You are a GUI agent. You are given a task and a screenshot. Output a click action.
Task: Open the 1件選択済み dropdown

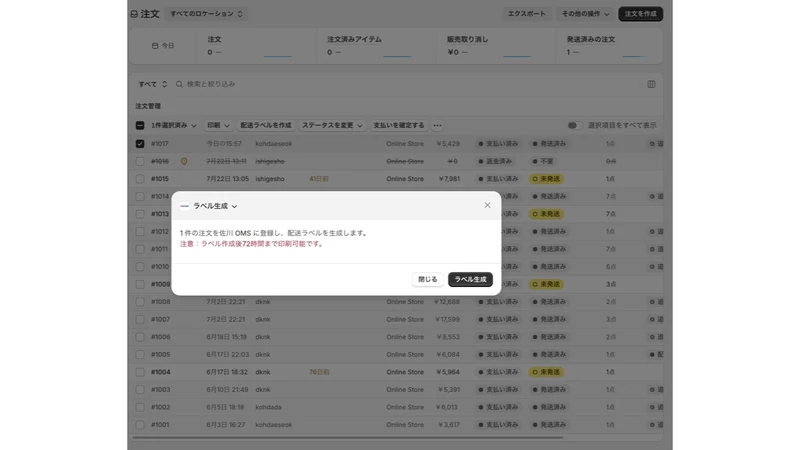pyautogui.click(x=173, y=126)
